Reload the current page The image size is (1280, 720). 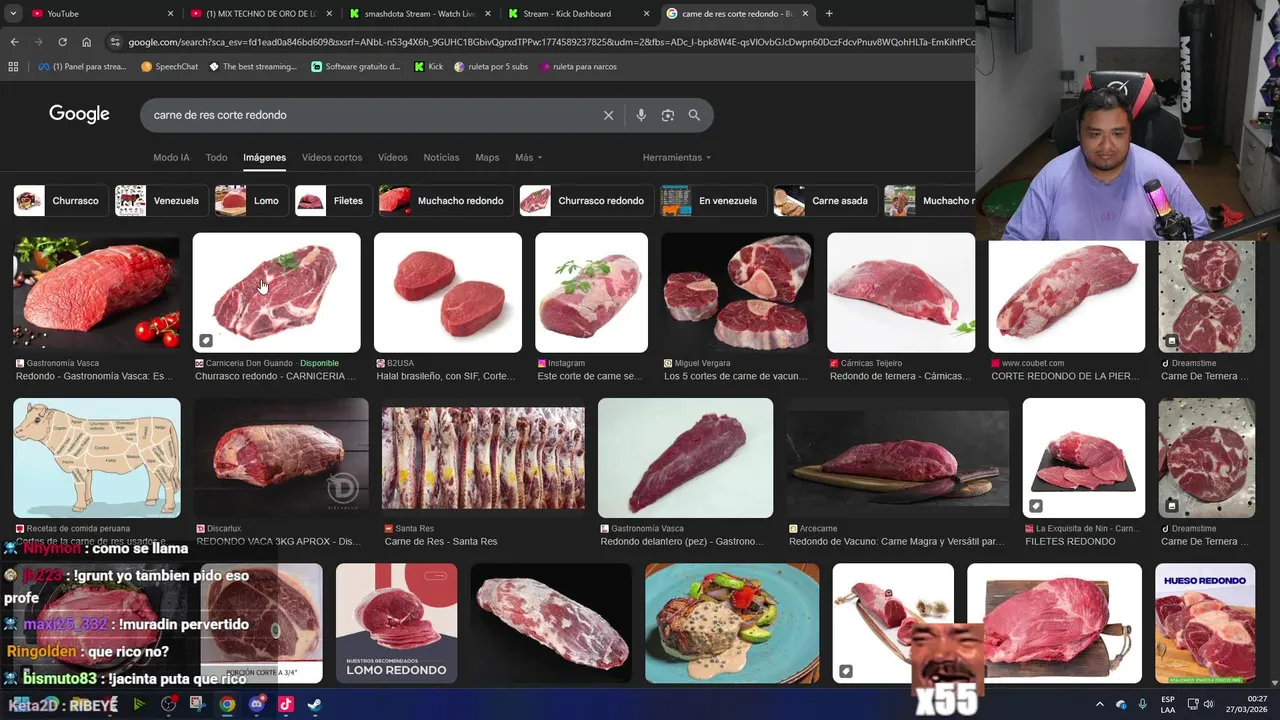click(62, 42)
